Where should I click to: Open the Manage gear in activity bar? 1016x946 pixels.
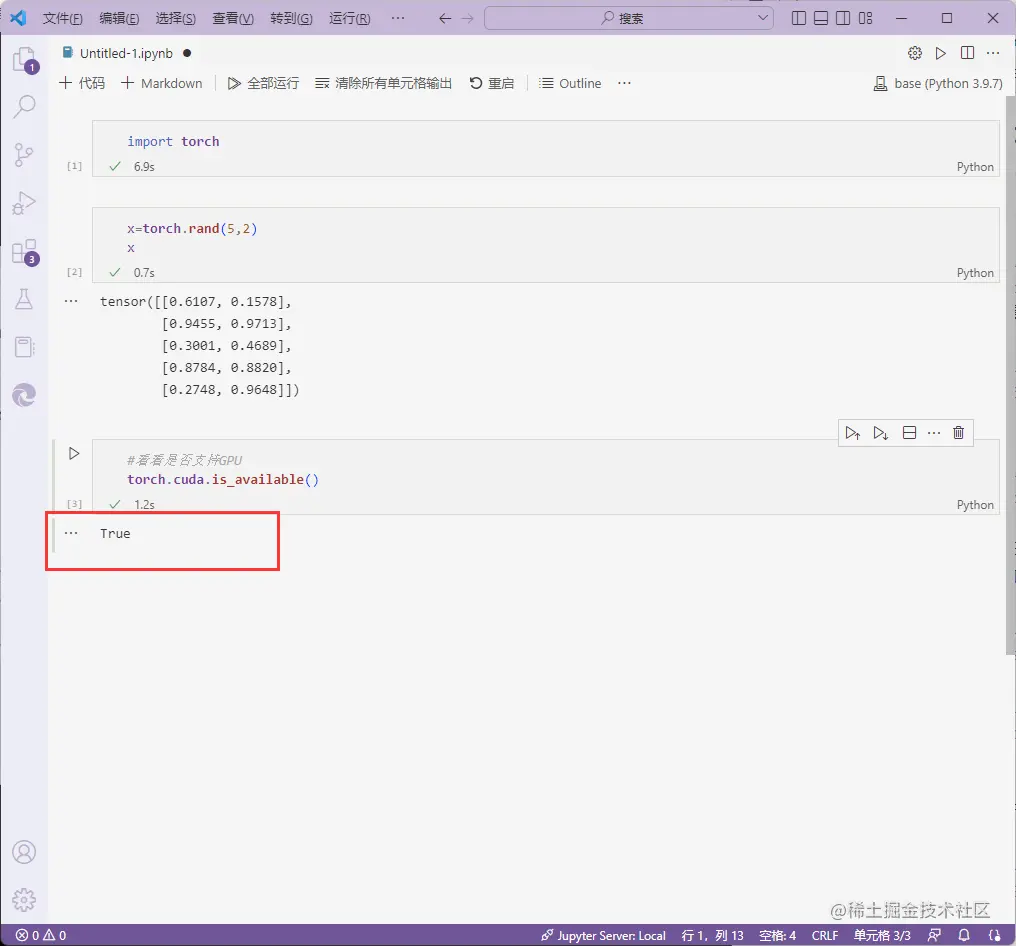[24, 899]
